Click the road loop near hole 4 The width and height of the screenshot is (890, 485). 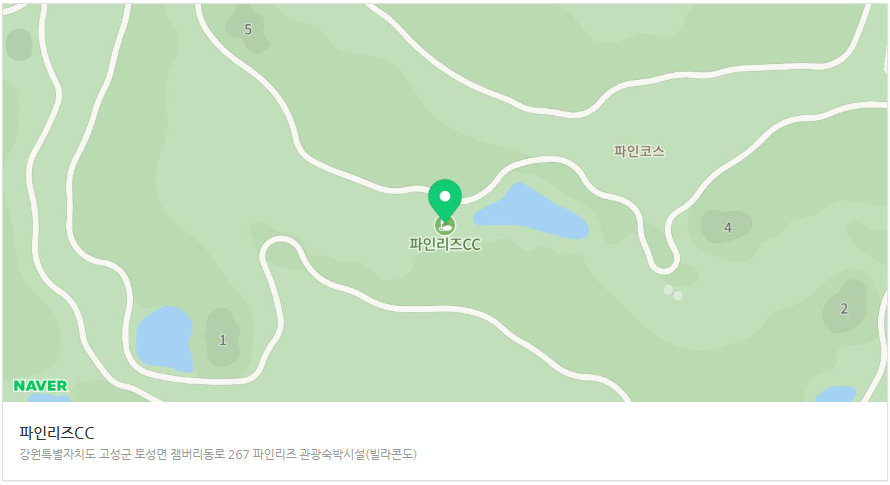tap(663, 263)
